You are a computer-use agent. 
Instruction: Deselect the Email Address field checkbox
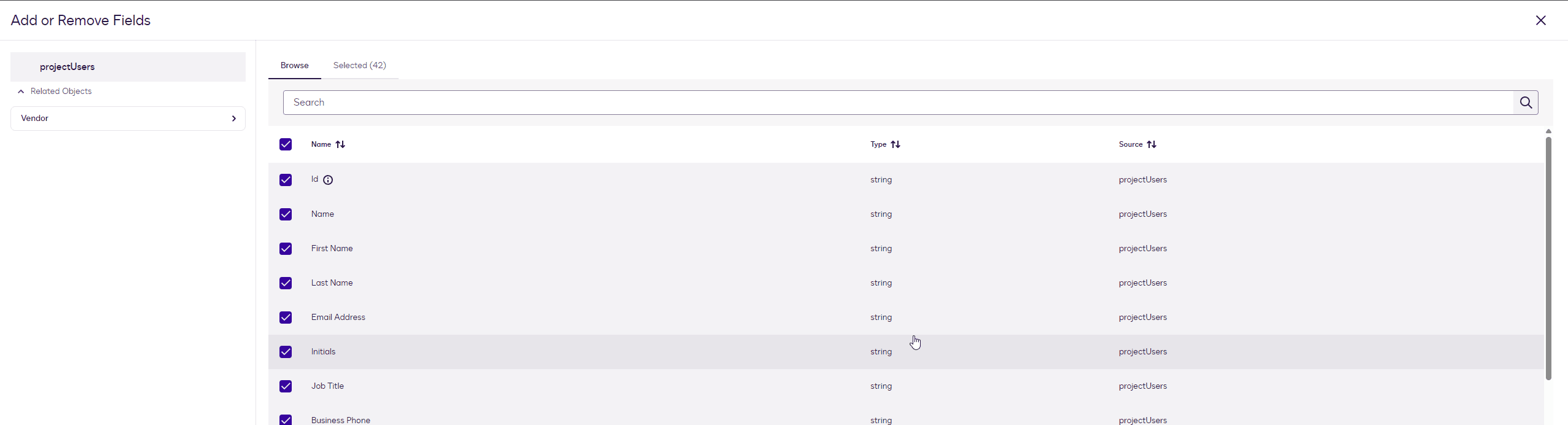pos(286,318)
